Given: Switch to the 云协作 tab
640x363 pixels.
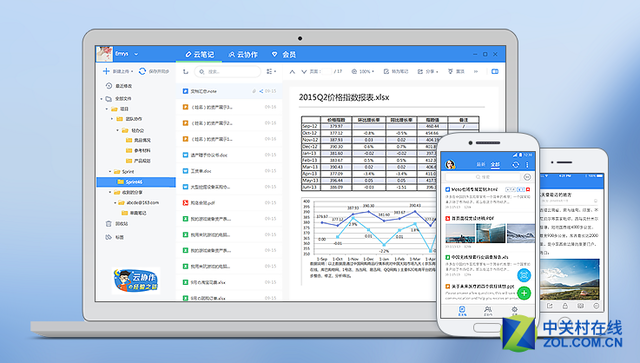Looking at the screenshot, I should coord(243,54).
